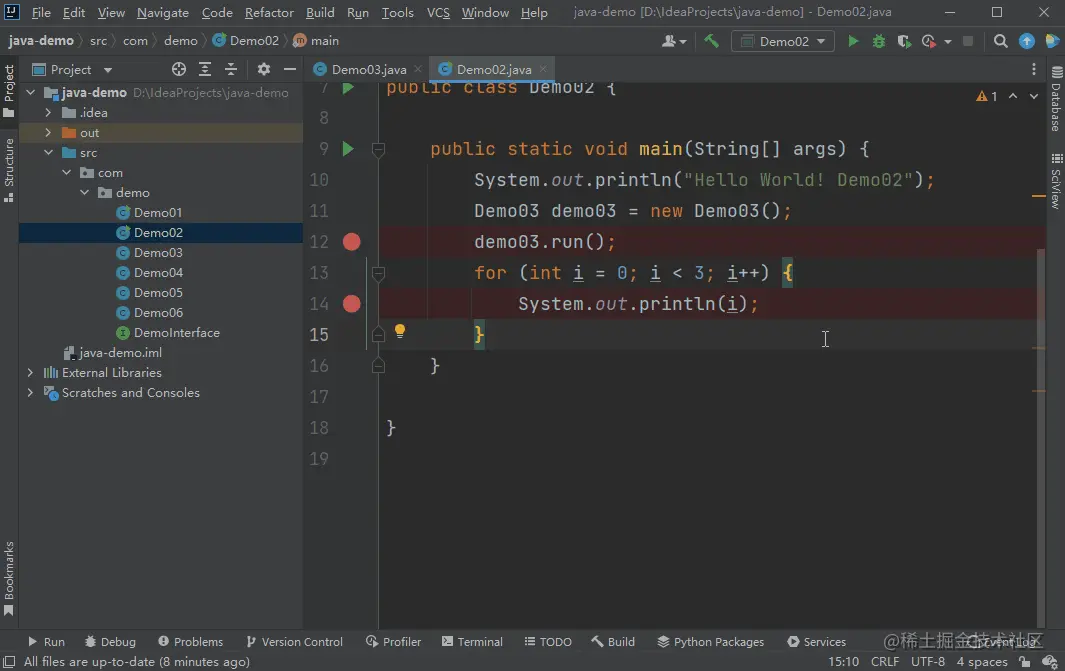Image resolution: width=1065 pixels, height=671 pixels.
Task: Open the Debug tool window
Action: (110, 642)
